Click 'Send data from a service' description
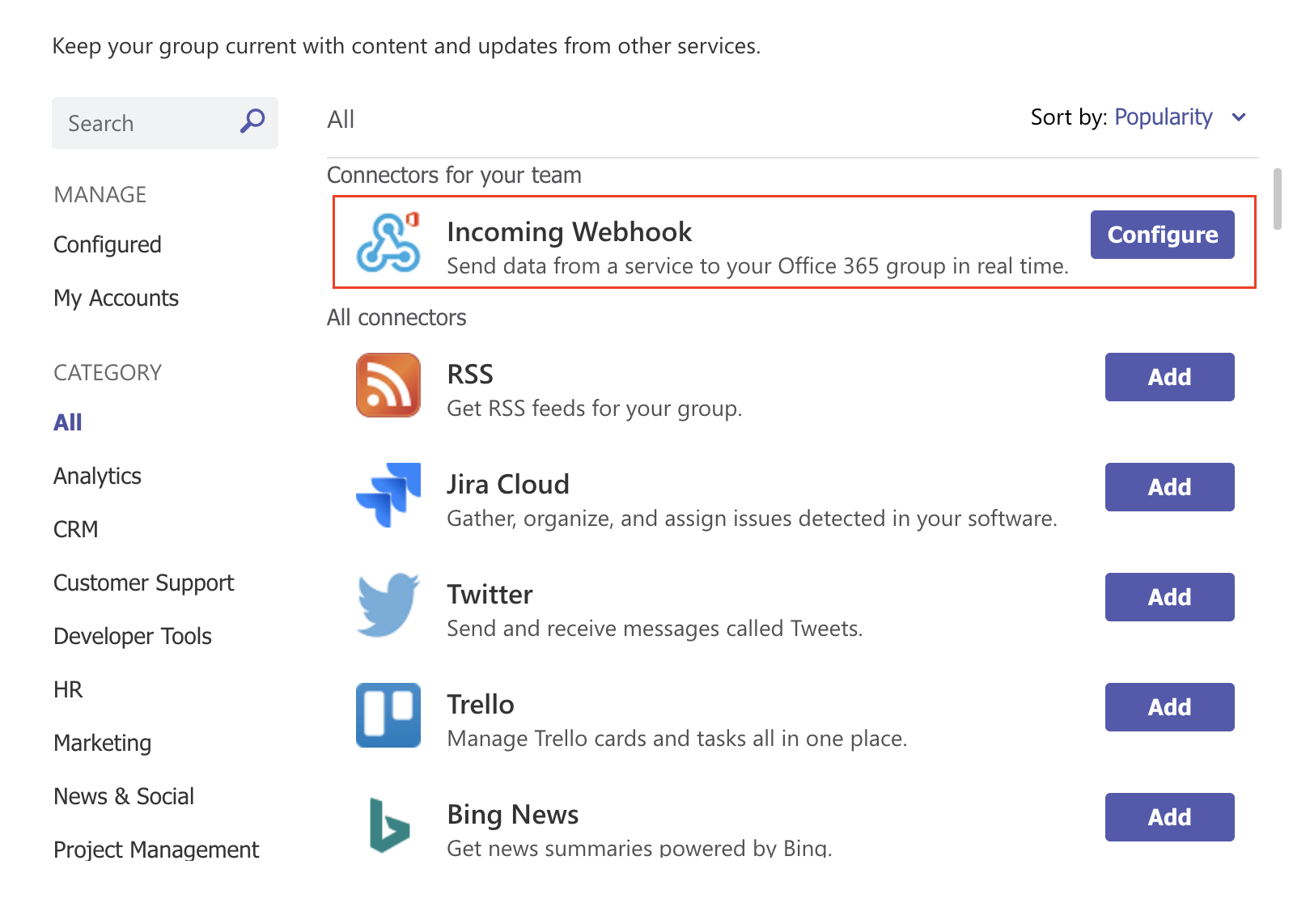 (758, 266)
